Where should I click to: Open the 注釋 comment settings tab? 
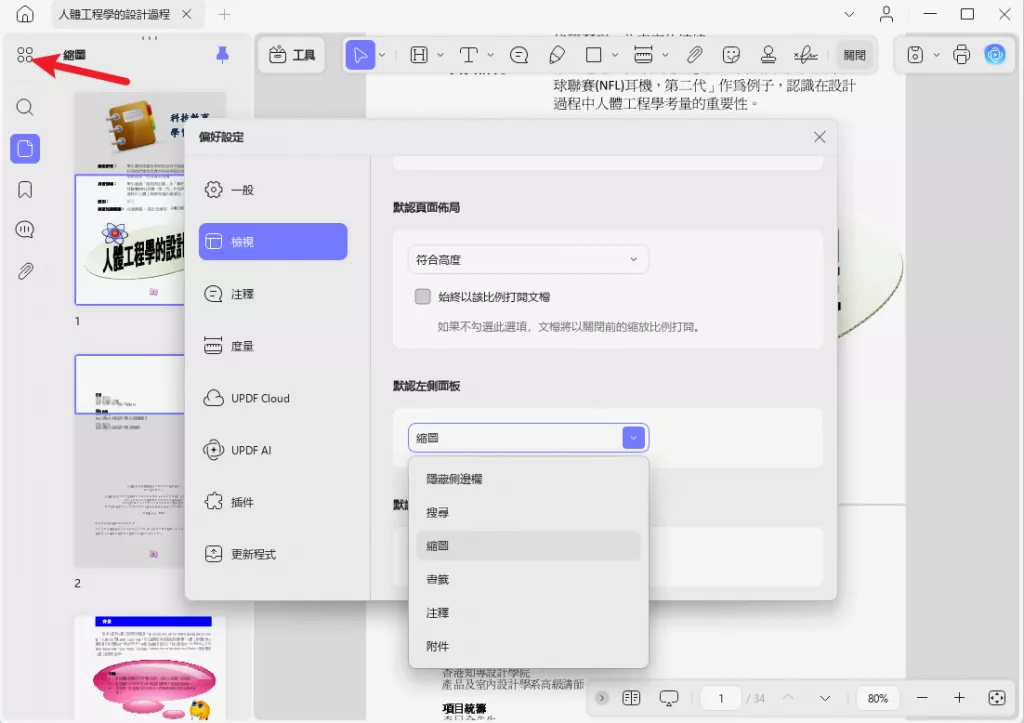pos(273,294)
